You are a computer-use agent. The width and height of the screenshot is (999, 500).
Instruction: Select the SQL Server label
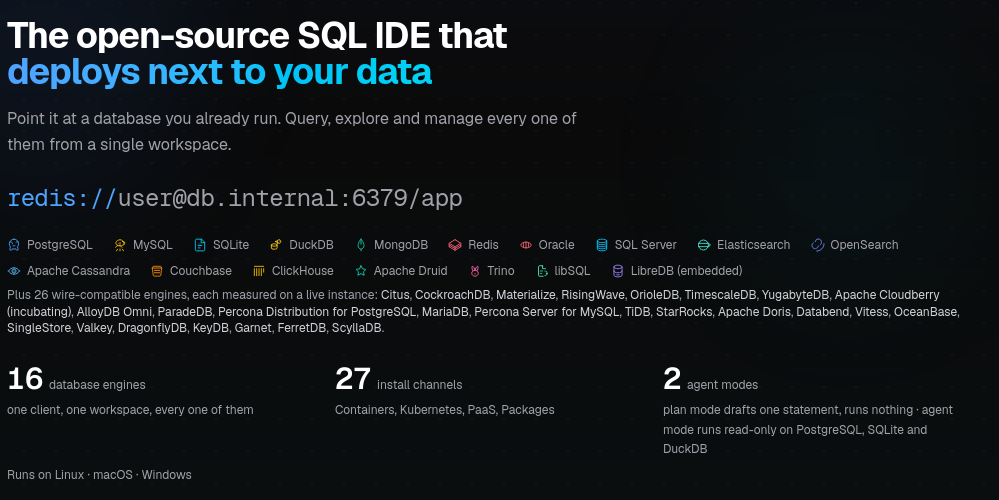pyautogui.click(x=645, y=245)
